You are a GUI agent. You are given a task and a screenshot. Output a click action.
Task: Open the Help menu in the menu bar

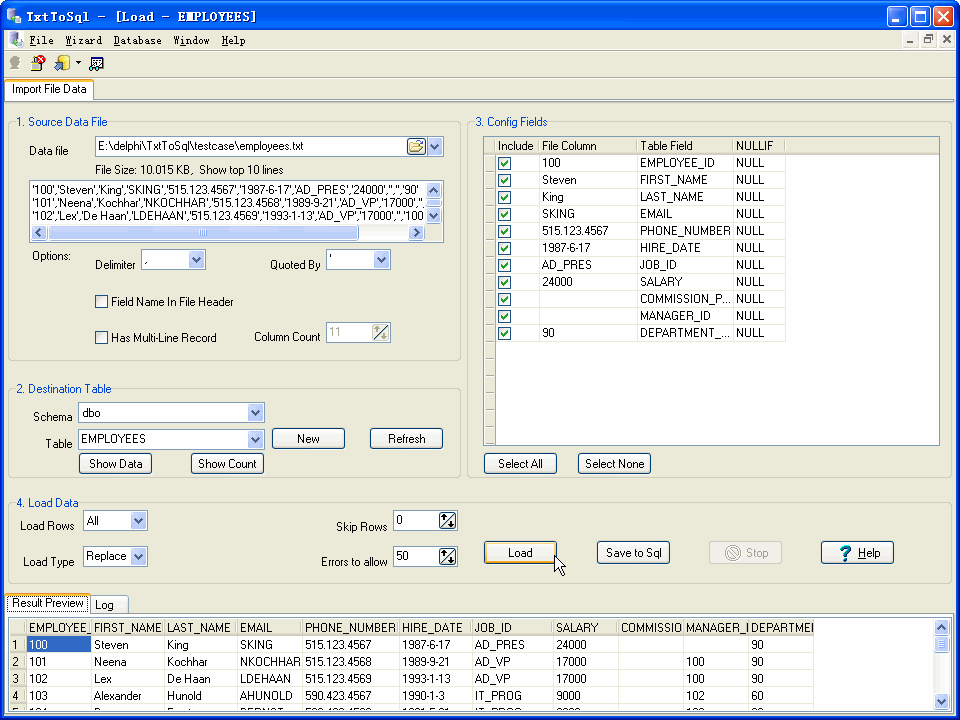pos(233,40)
